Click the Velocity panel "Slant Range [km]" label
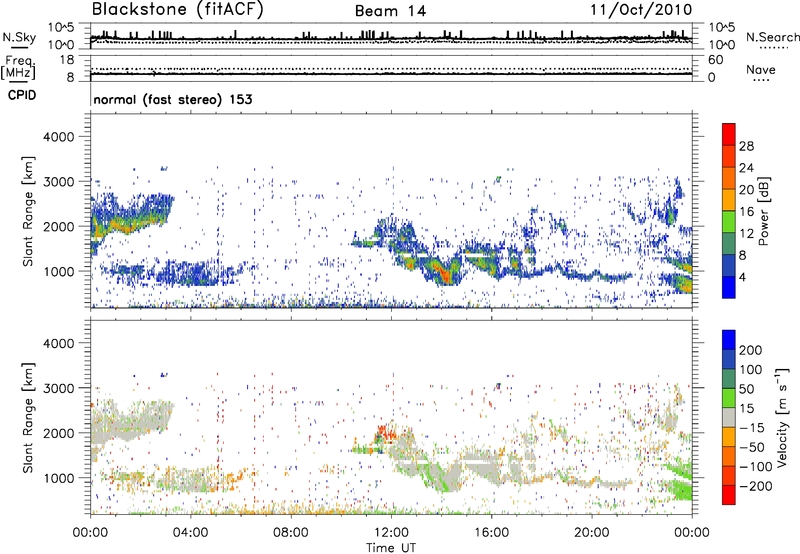The height and width of the screenshot is (554, 800). [28, 417]
